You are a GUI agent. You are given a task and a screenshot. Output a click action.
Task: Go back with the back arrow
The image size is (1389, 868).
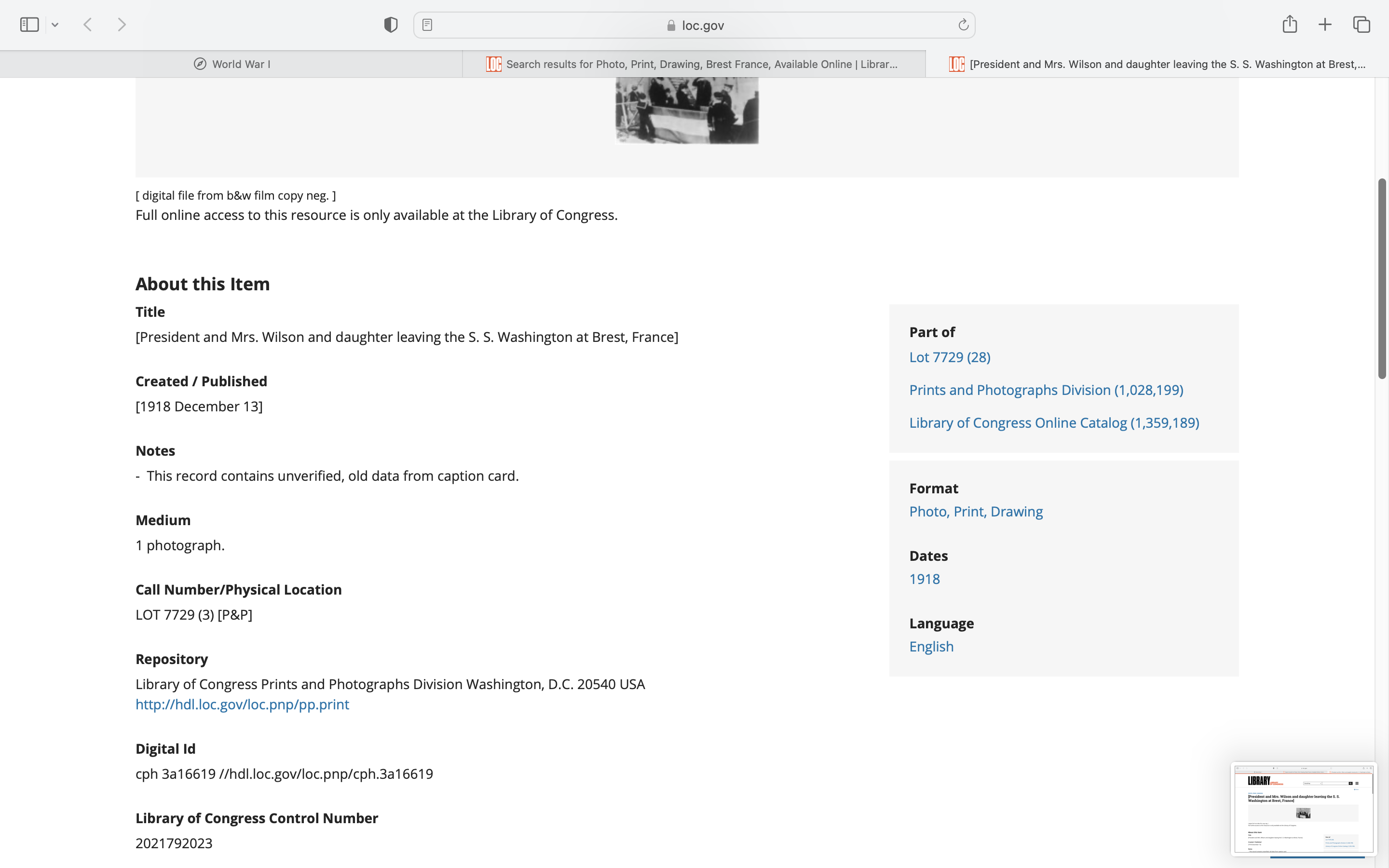coord(88,25)
